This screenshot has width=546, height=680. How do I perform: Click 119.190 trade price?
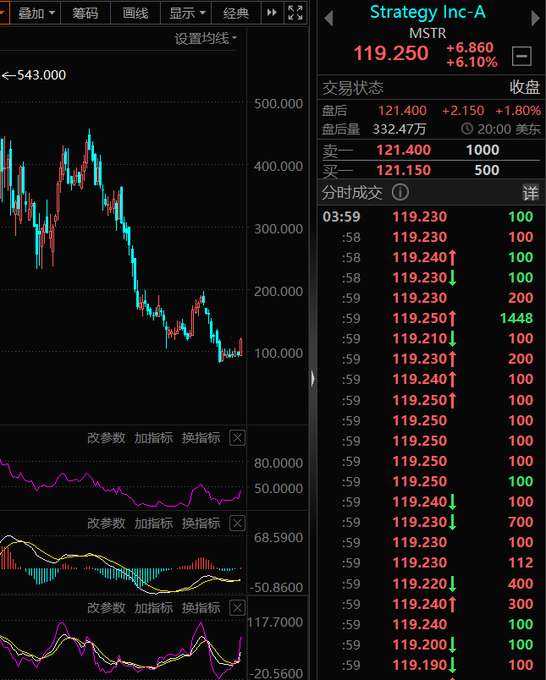coord(419,664)
